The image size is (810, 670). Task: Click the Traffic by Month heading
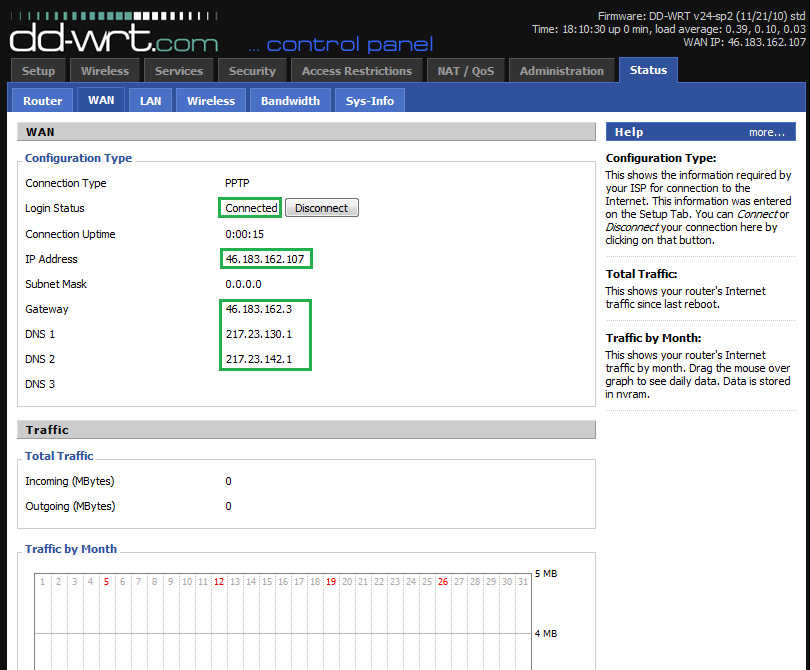(71, 549)
